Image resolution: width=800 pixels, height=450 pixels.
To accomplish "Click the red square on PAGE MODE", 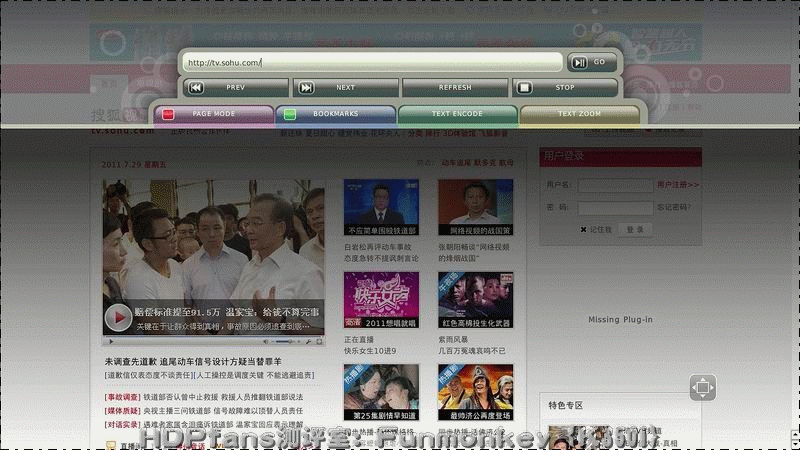I will (168, 114).
